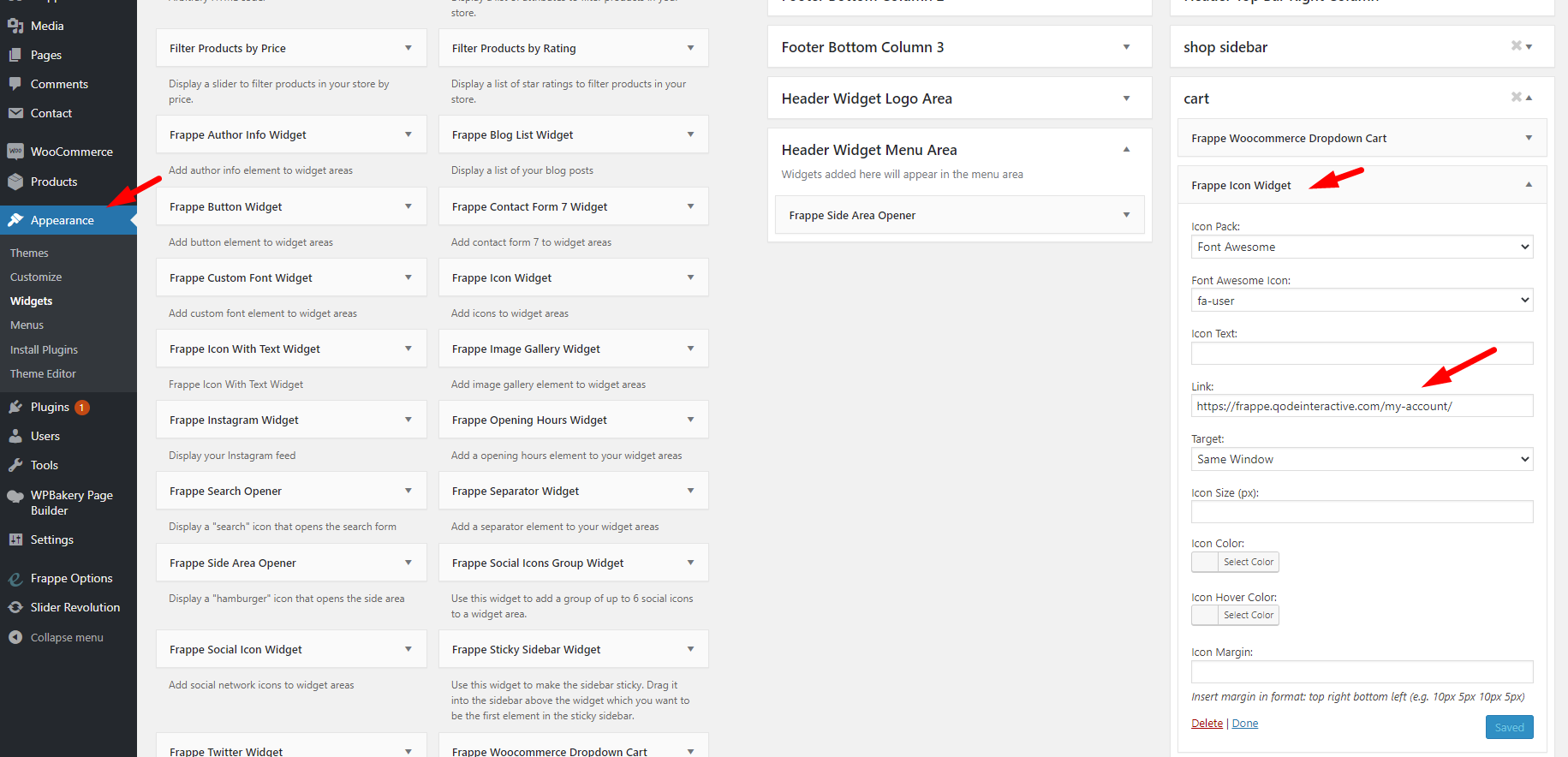Click the Delete widget link
The width and height of the screenshot is (1568, 757).
click(1207, 724)
